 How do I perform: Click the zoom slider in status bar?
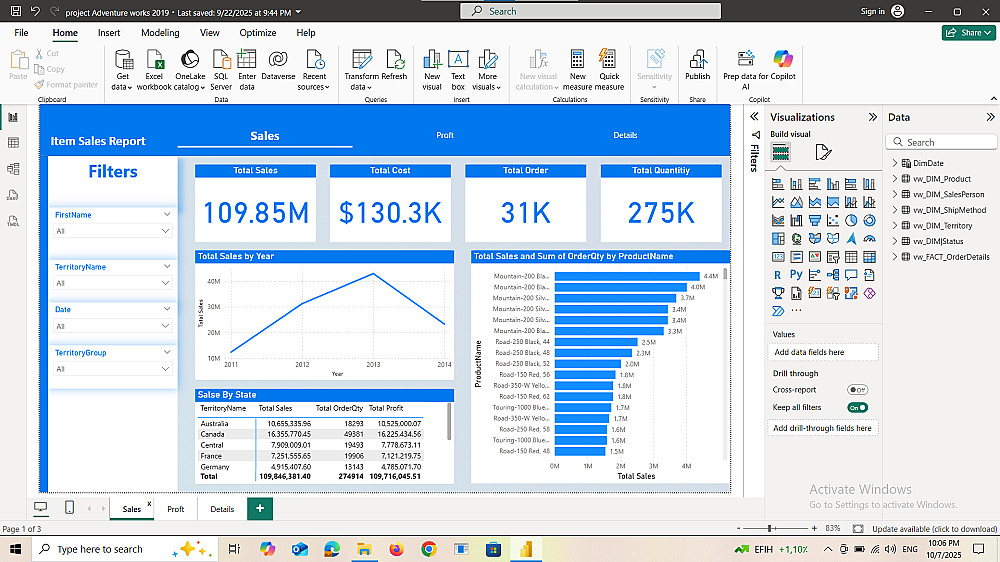click(x=770, y=528)
